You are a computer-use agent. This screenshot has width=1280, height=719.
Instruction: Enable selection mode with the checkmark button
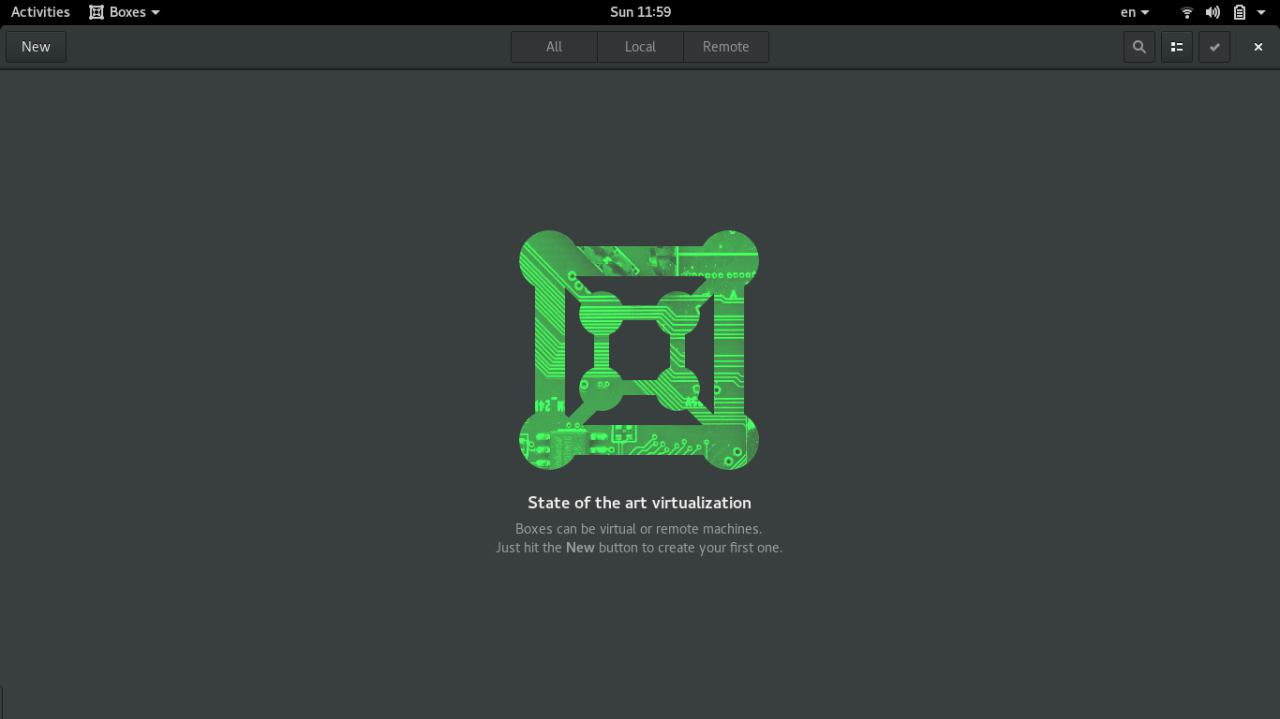(1214, 47)
